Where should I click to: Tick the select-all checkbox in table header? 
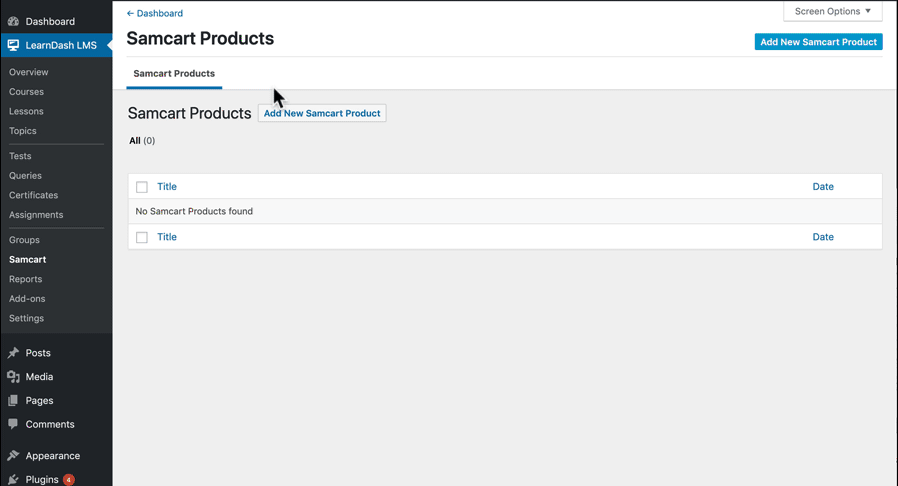(x=141, y=187)
